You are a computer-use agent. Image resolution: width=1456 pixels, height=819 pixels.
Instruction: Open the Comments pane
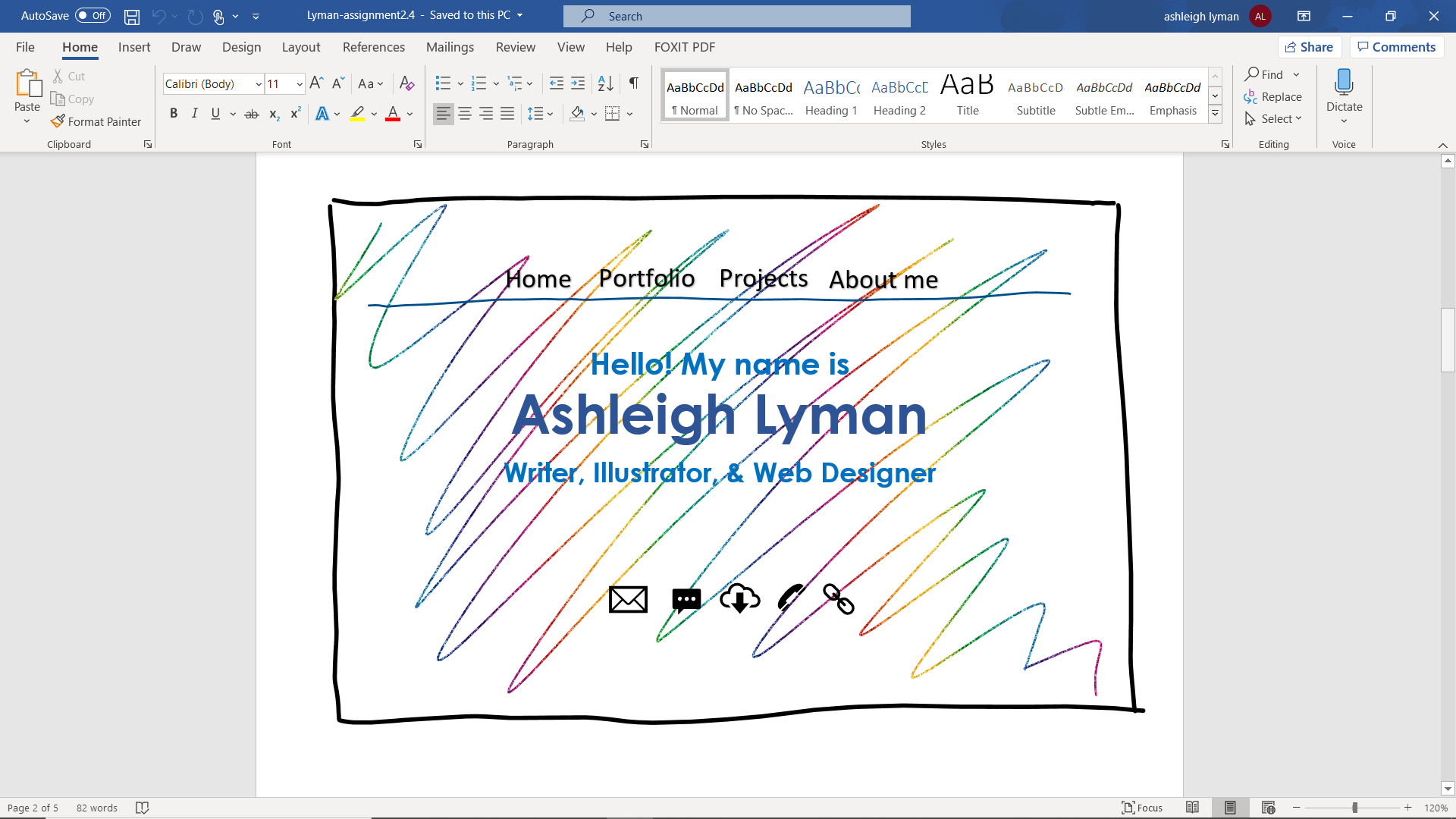tap(1396, 47)
